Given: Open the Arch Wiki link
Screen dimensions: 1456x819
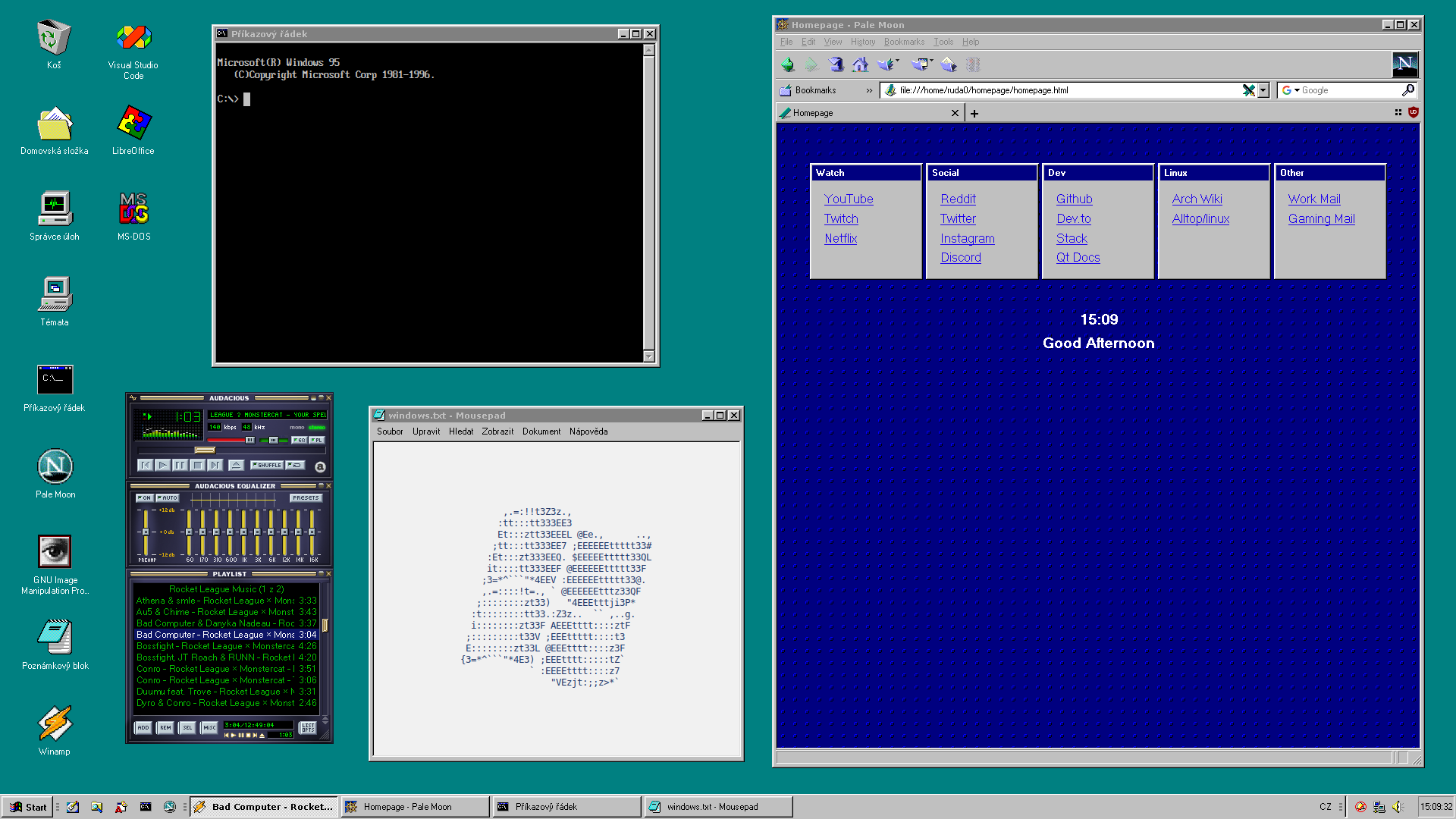Looking at the screenshot, I should pyautogui.click(x=1197, y=199).
